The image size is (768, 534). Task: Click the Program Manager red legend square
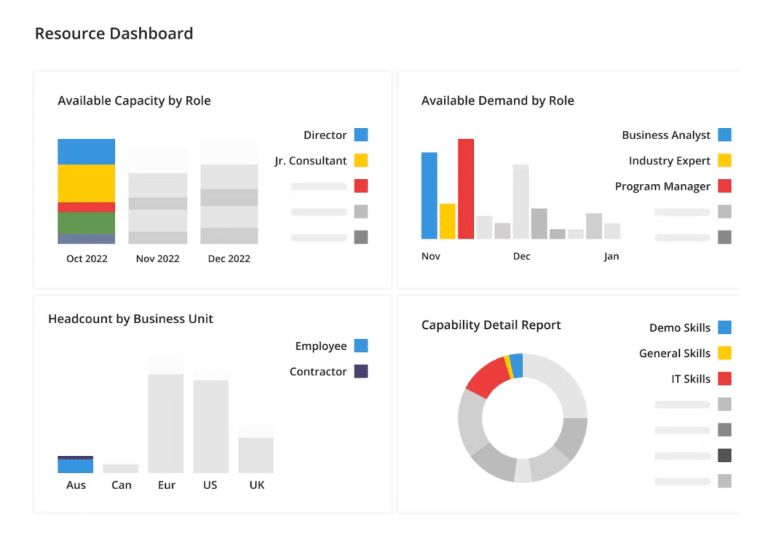pyautogui.click(x=724, y=186)
